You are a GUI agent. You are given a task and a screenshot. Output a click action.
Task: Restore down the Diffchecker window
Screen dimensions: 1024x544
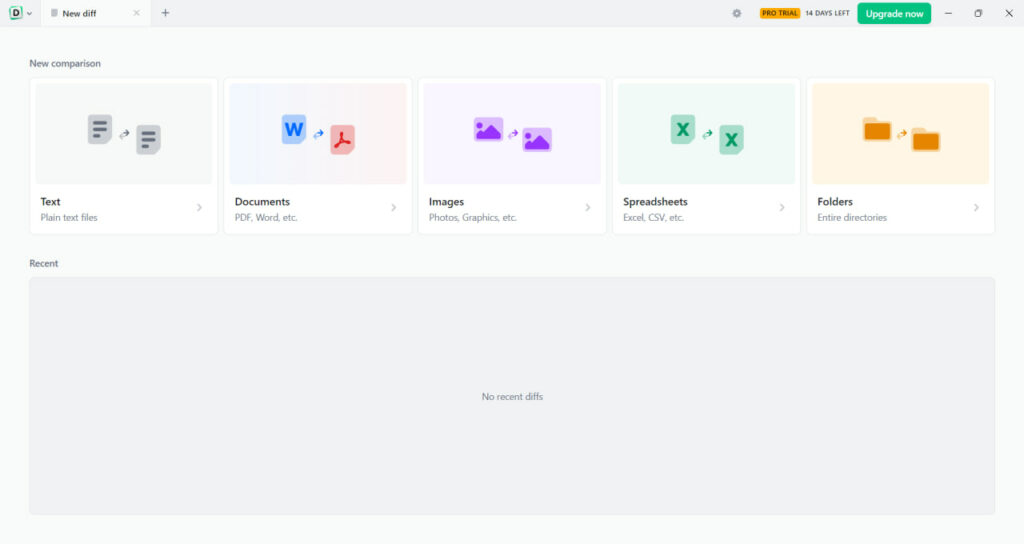click(x=978, y=13)
